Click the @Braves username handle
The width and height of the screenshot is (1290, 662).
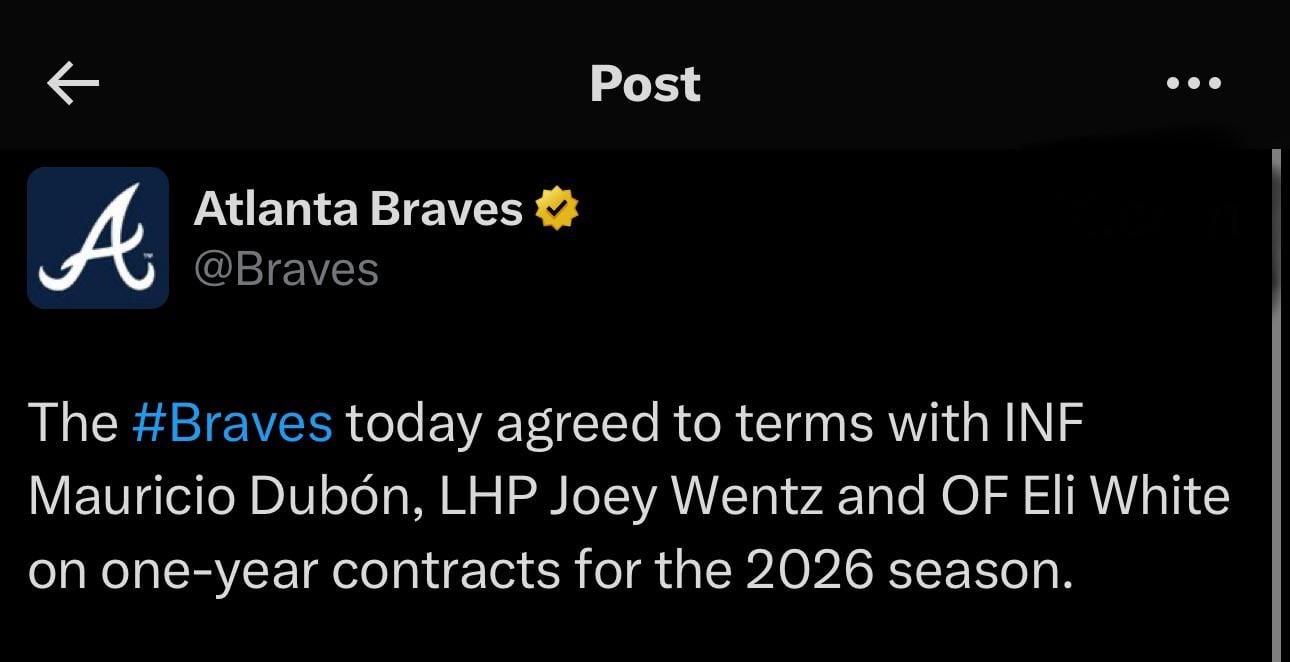pyautogui.click(x=286, y=266)
